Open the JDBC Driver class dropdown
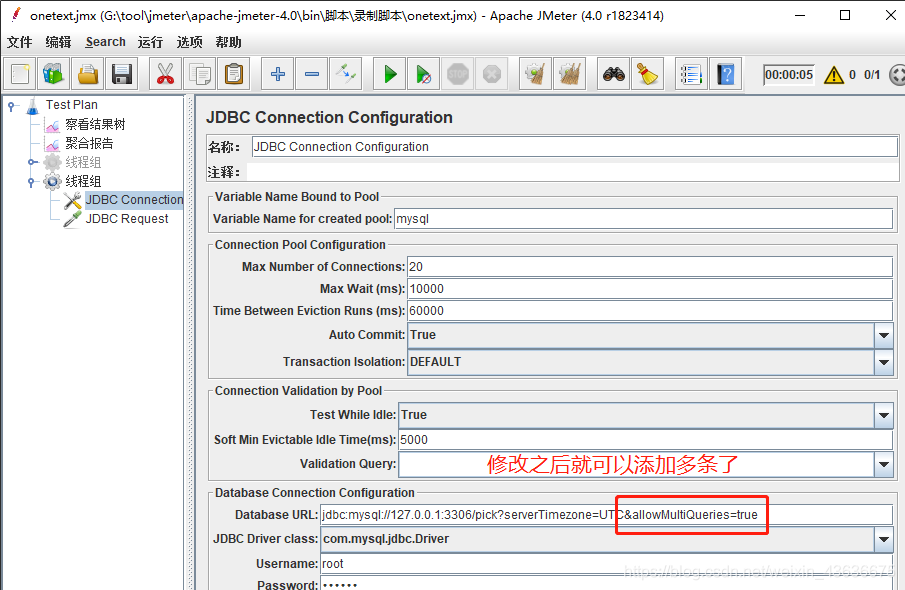 click(884, 539)
